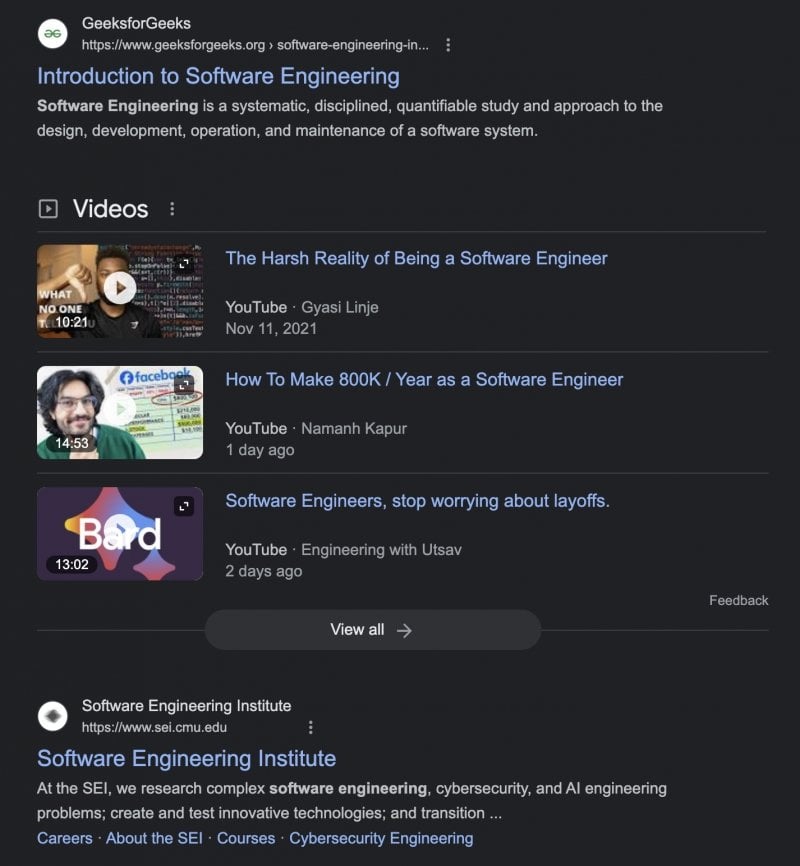Click the 1 day ago timestamp
This screenshot has height=866, width=800.
260,450
